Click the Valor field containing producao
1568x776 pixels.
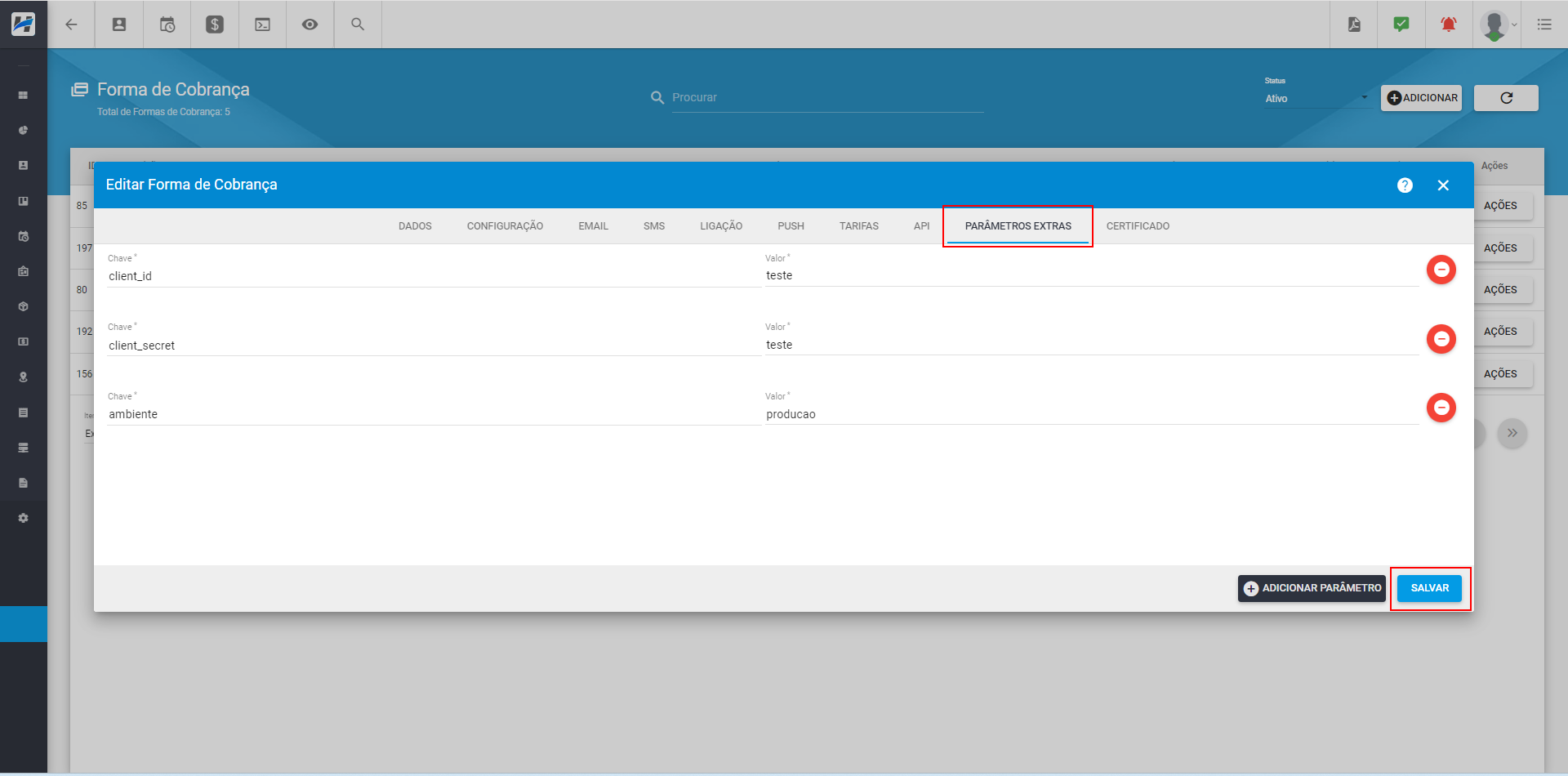click(x=1092, y=414)
